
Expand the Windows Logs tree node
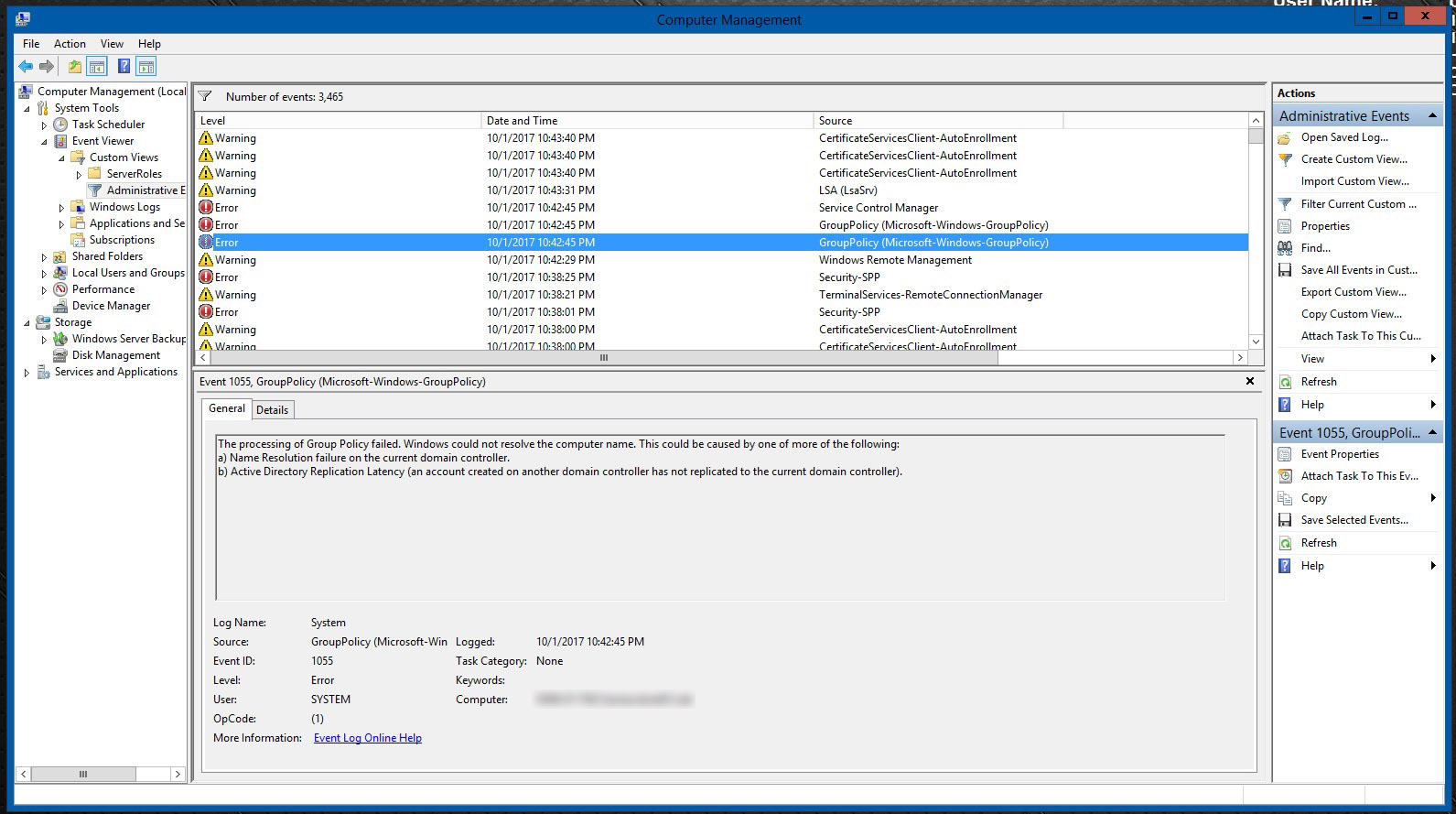coord(61,207)
